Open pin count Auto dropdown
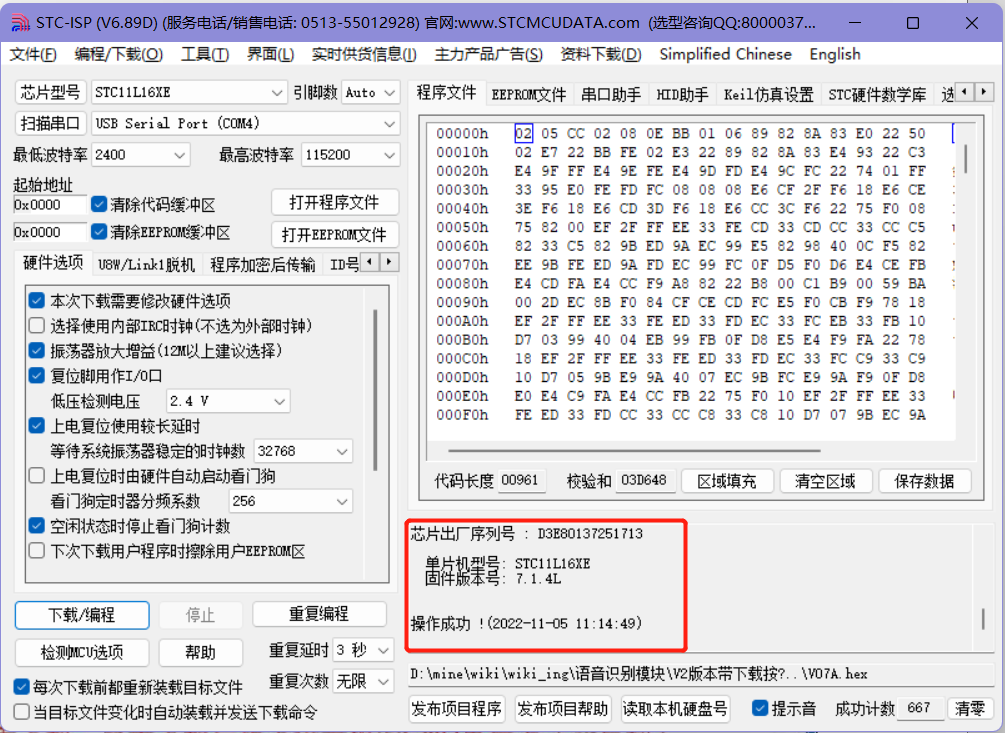The image size is (1005, 733). tap(370, 93)
